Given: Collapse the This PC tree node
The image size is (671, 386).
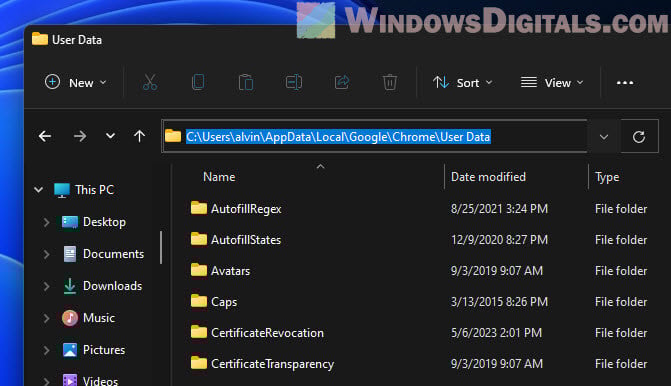Looking at the screenshot, I should pyautogui.click(x=39, y=190).
